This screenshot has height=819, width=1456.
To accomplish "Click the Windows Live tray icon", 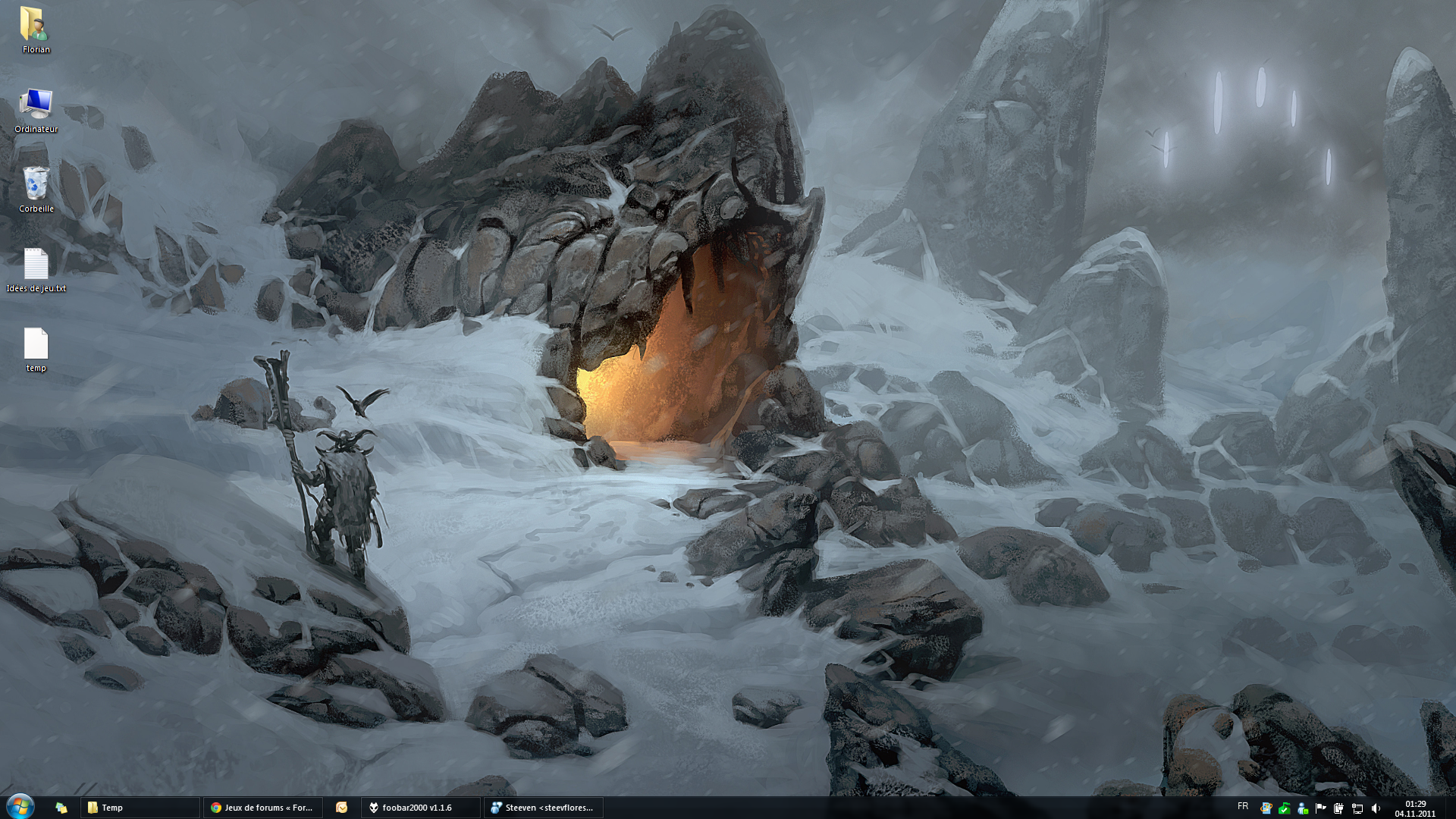I will click(1266, 808).
